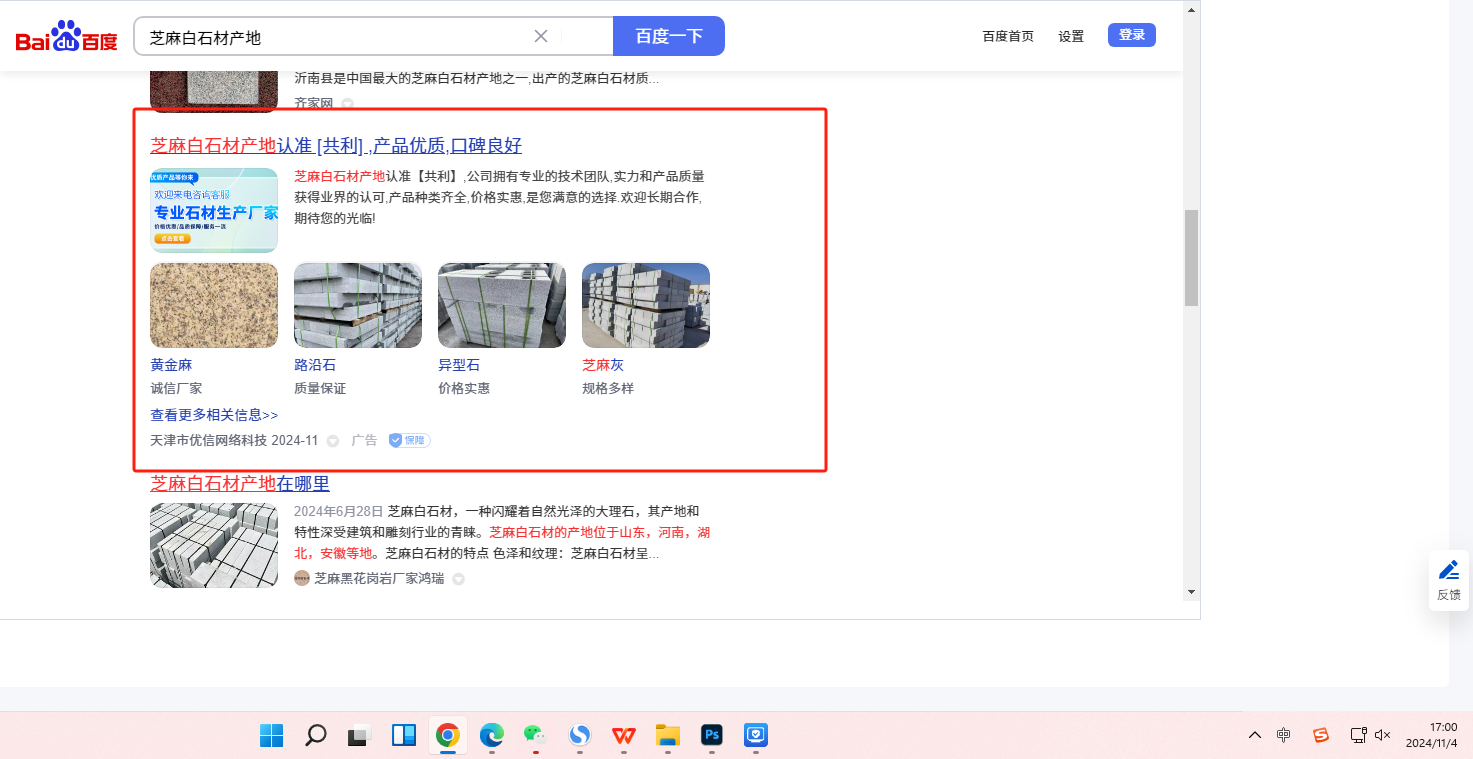
Task: Open the 芝麻灰 text link
Action: click(603, 365)
